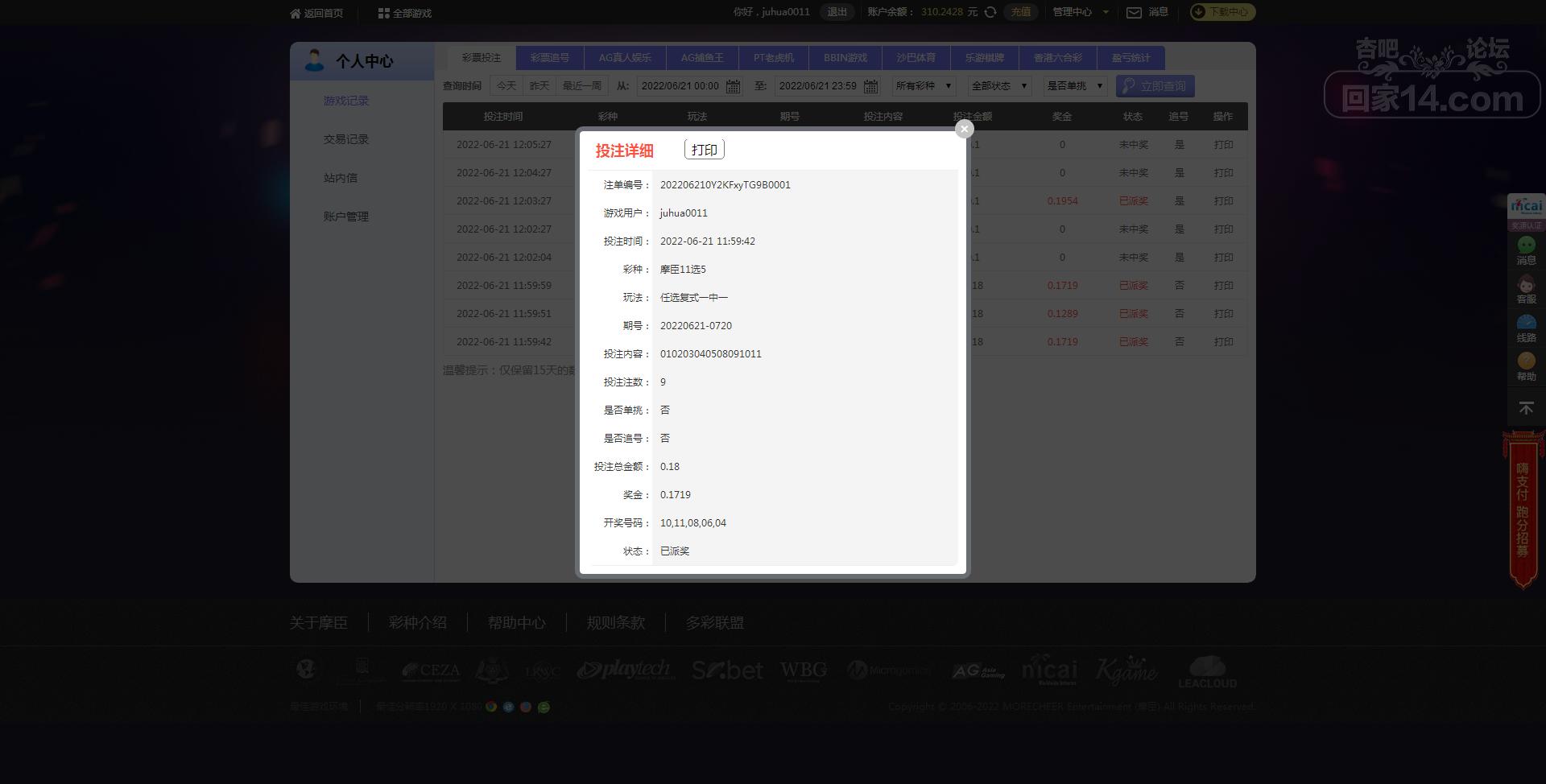Switch to the 彩票追号 tab
Screen dimensions: 1546x784
tap(550, 58)
